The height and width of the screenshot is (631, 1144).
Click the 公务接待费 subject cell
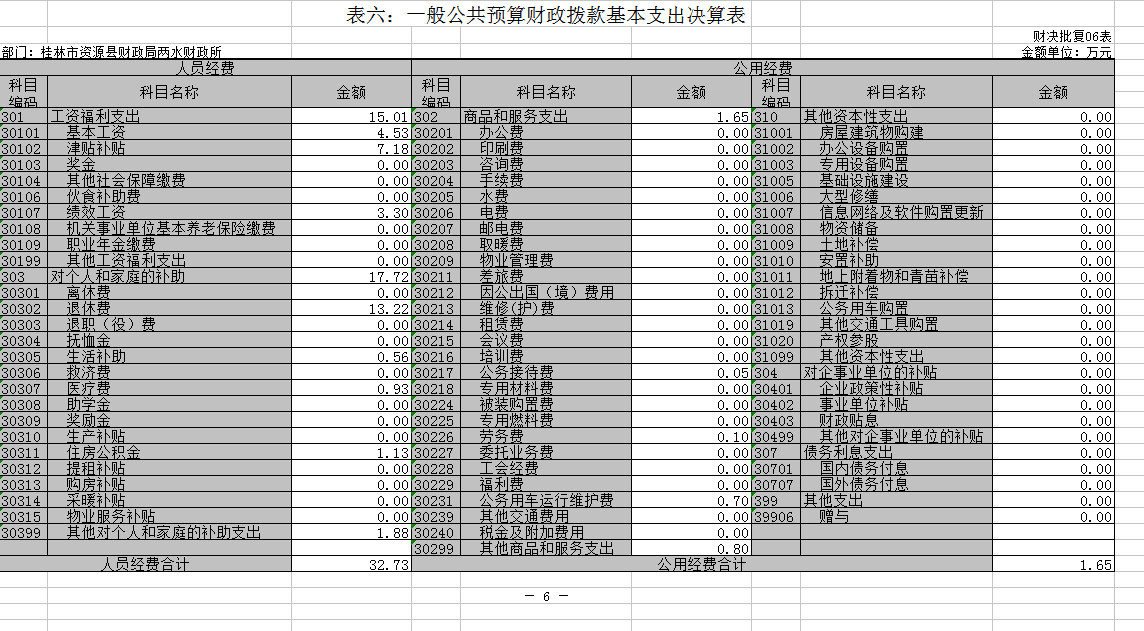(516, 373)
